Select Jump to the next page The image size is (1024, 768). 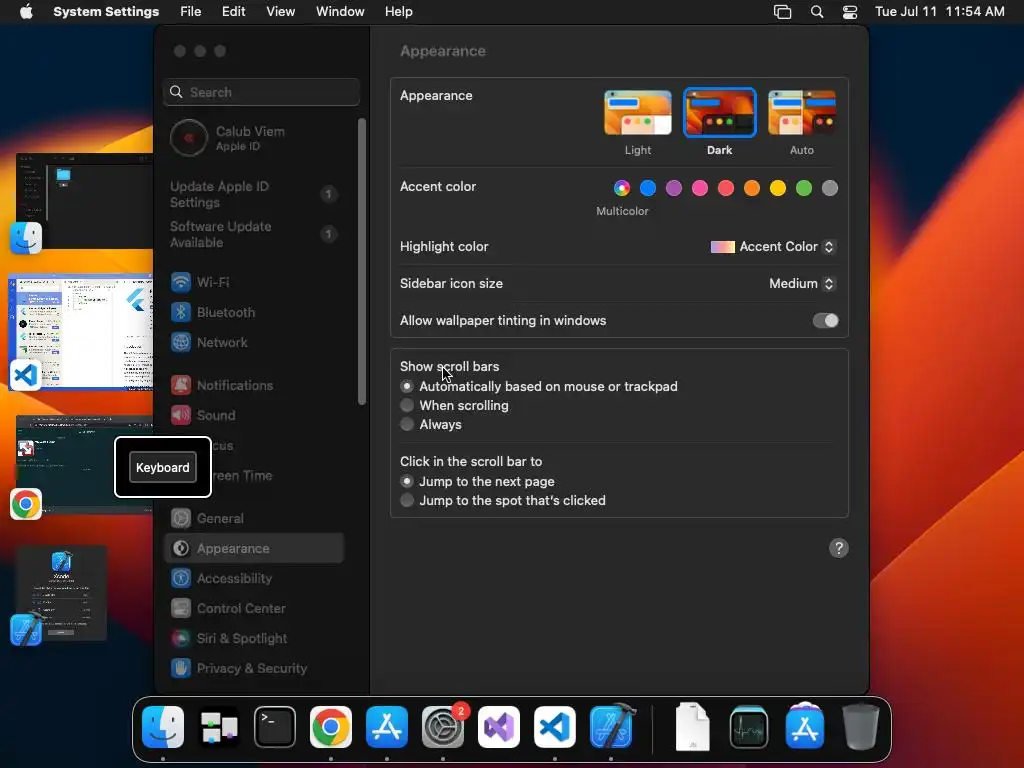click(x=407, y=481)
